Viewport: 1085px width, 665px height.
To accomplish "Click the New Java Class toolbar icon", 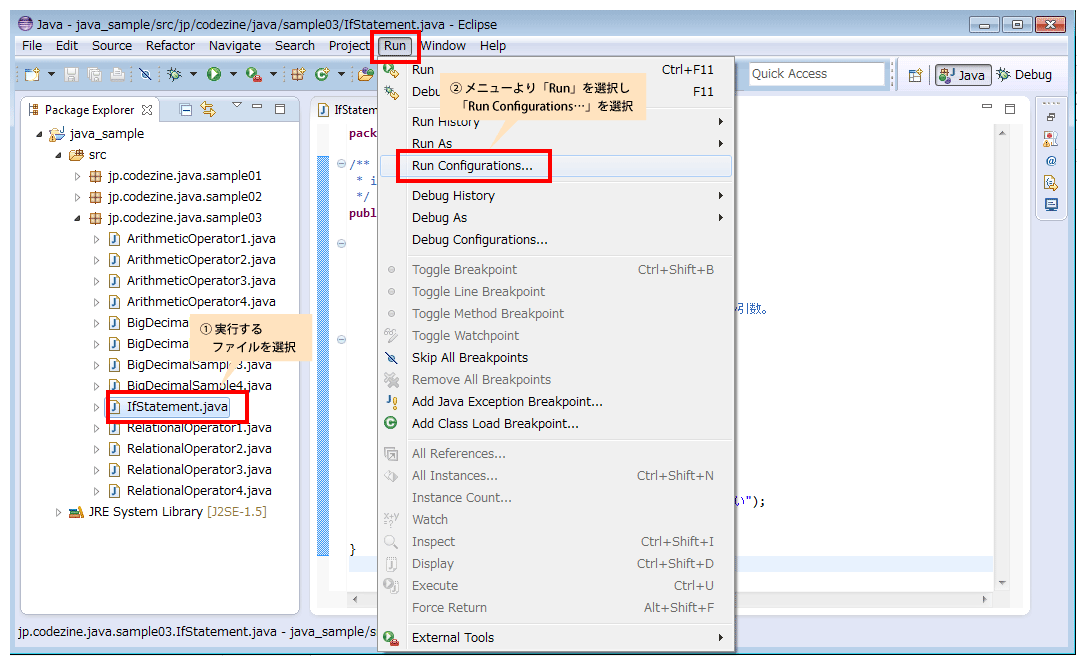I will tap(322, 74).
